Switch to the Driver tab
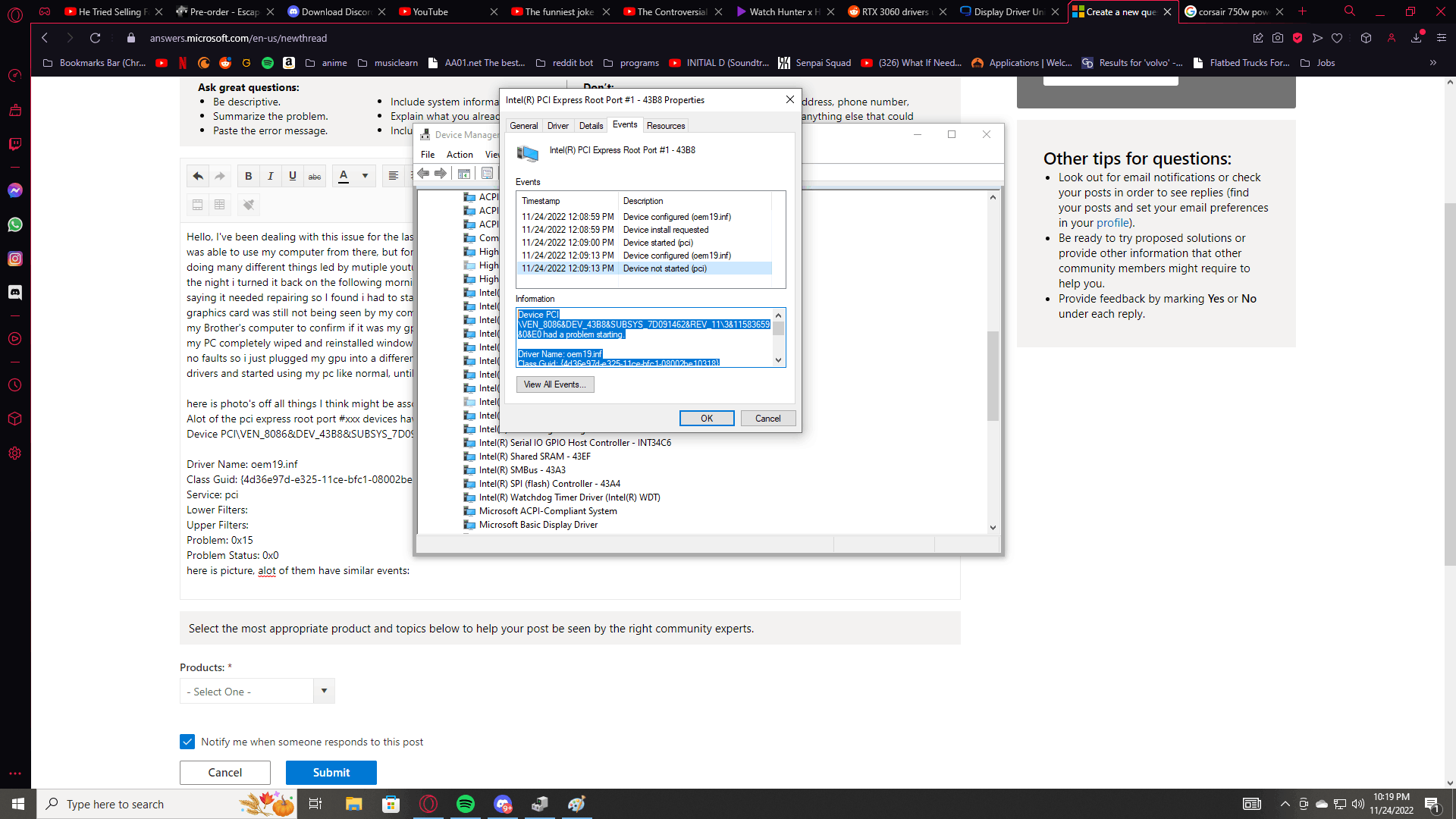The width and height of the screenshot is (1456, 819). click(x=557, y=126)
